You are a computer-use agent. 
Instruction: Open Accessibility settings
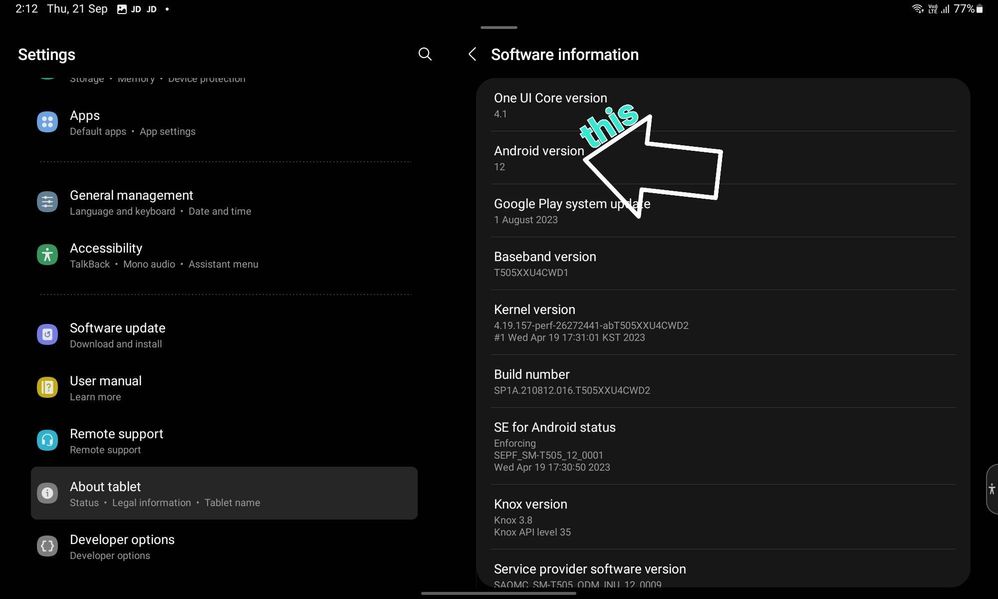(224, 255)
